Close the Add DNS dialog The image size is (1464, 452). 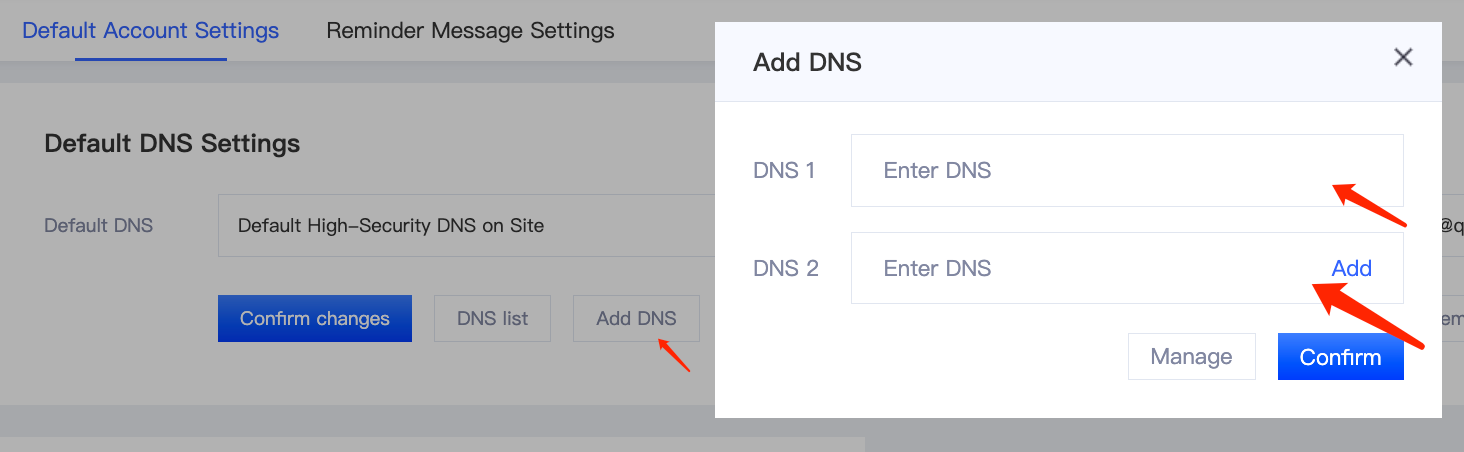pos(1403,58)
